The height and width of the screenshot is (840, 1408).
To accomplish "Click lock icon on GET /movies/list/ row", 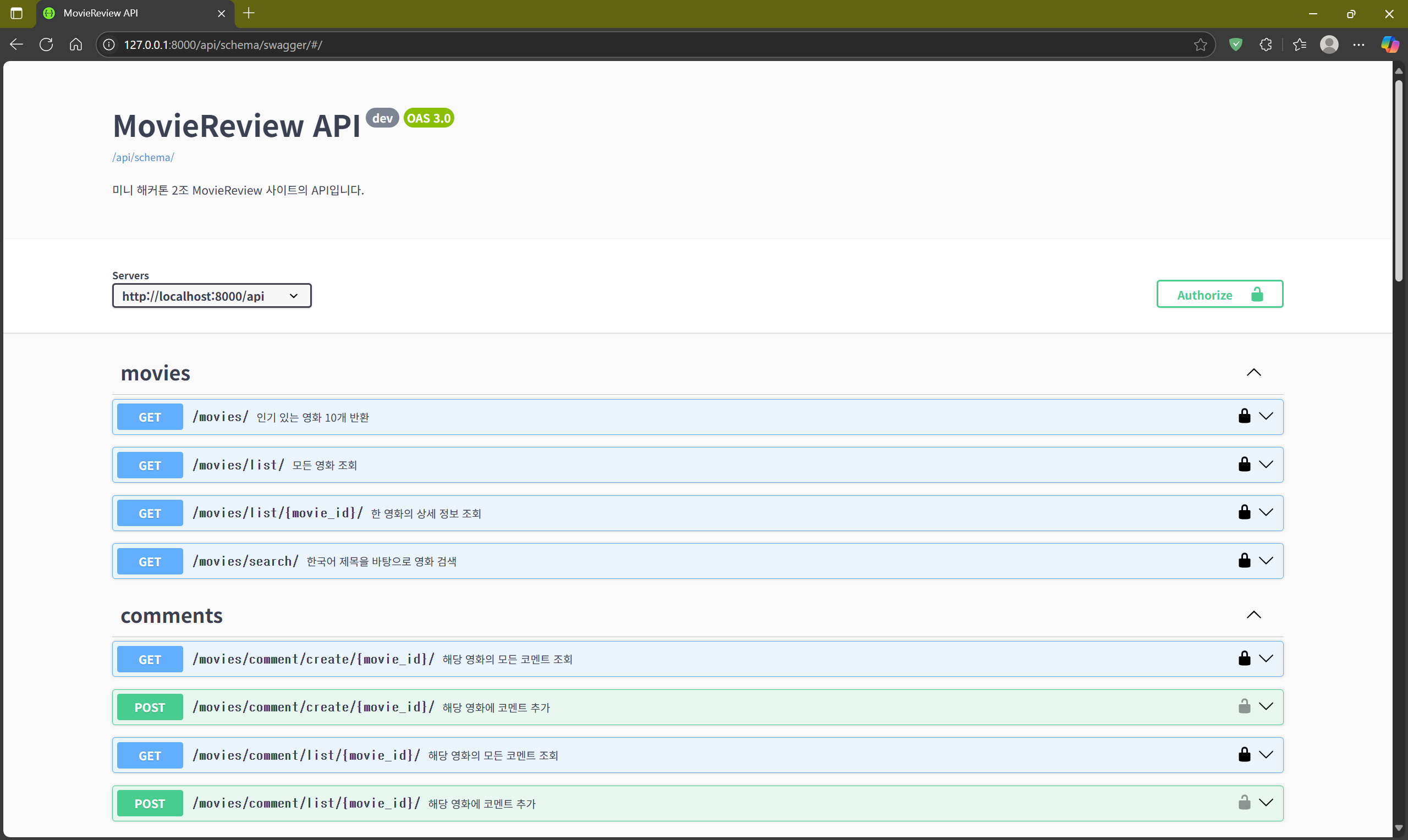I will [1244, 464].
